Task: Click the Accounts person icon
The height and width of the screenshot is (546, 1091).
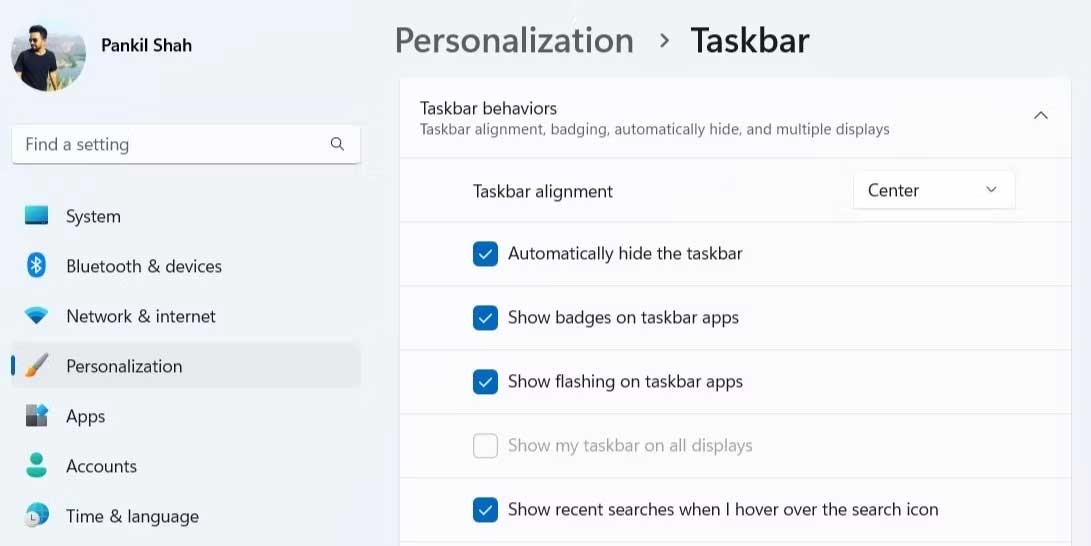Action: tap(37, 466)
